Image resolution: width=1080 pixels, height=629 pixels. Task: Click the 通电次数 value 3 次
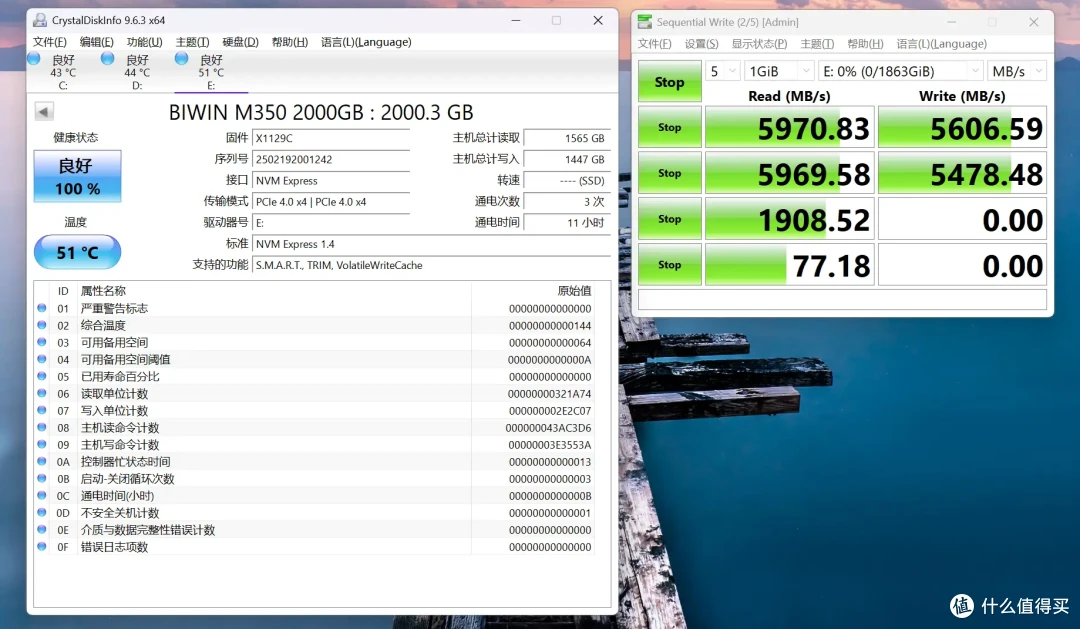[x=567, y=201]
